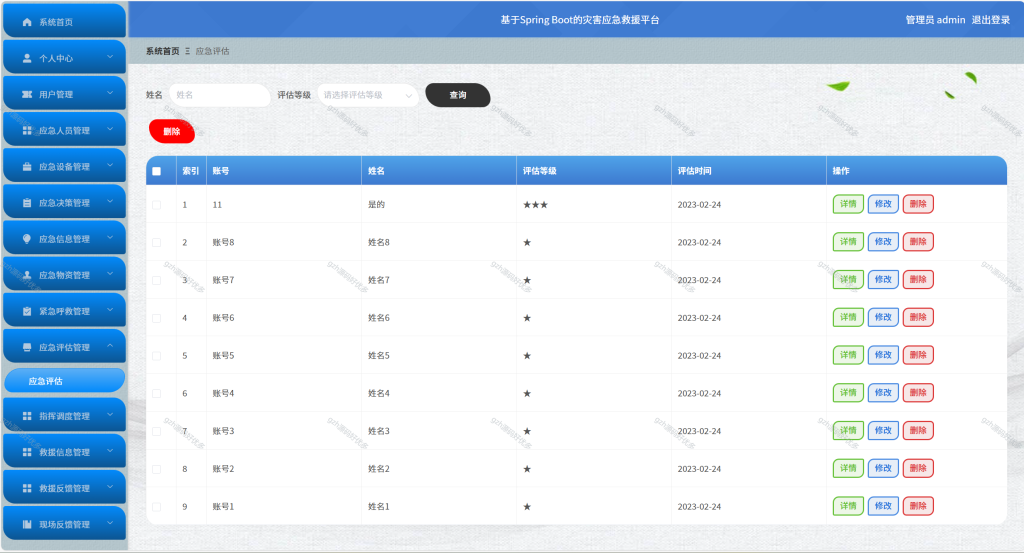Check the row for 账号6
Image resolution: width=1024 pixels, height=553 pixels.
point(157,318)
